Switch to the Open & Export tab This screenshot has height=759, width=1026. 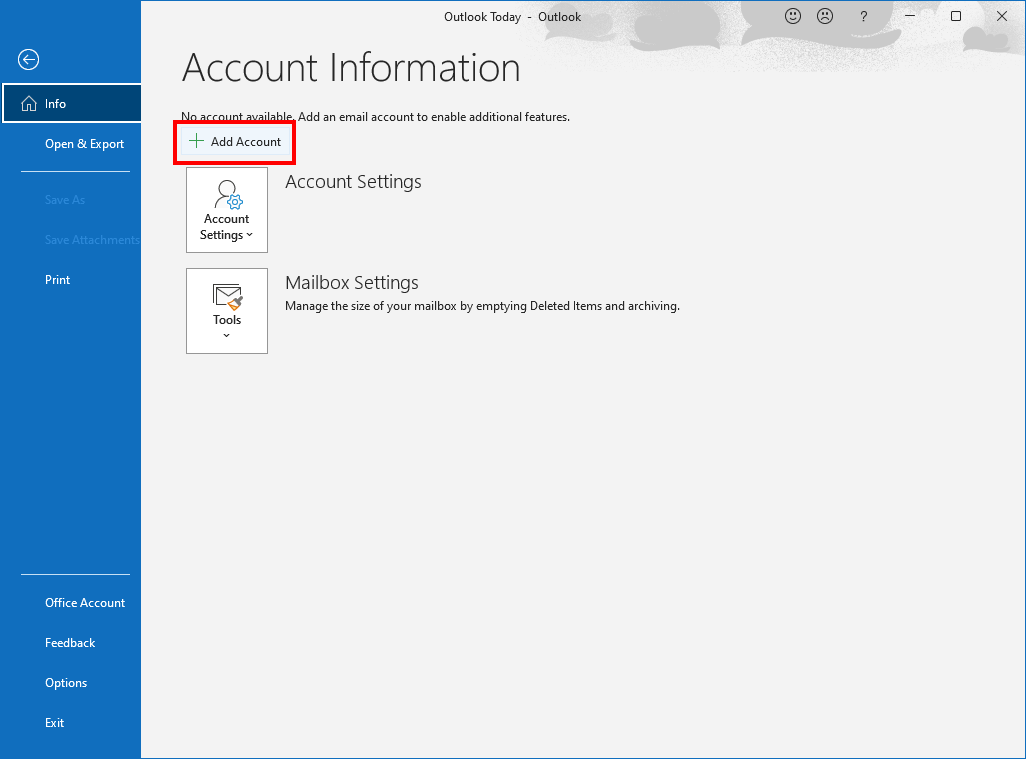coord(84,144)
